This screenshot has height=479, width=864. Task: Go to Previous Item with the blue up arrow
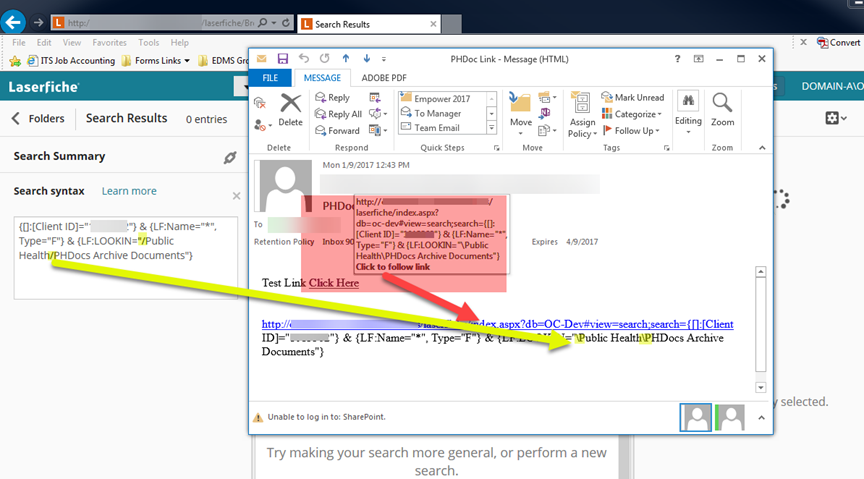point(345,58)
